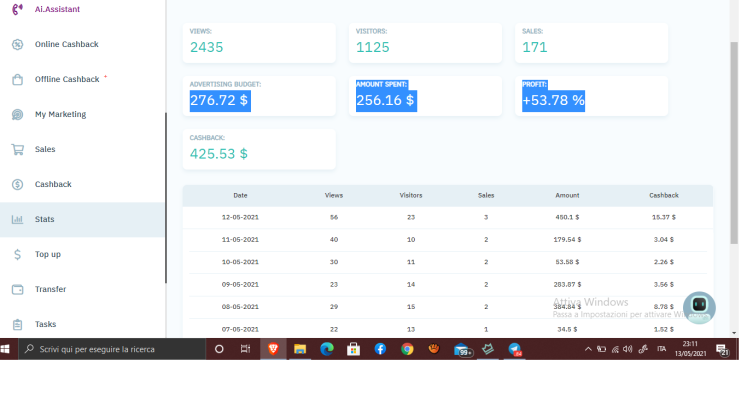Click the Windows search box
Viewport: 747px width, 420px height.
point(112,349)
